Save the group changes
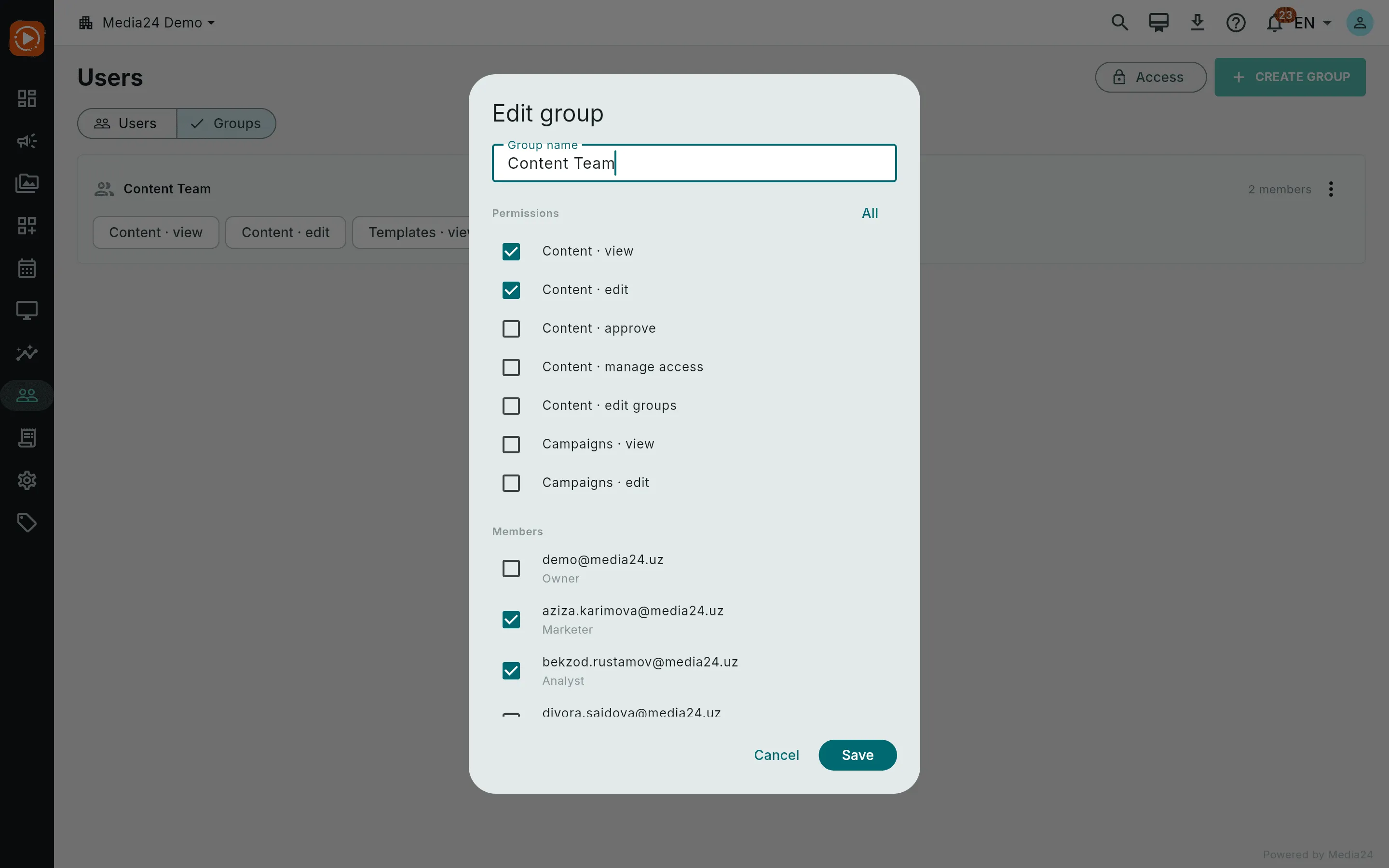 (857, 755)
